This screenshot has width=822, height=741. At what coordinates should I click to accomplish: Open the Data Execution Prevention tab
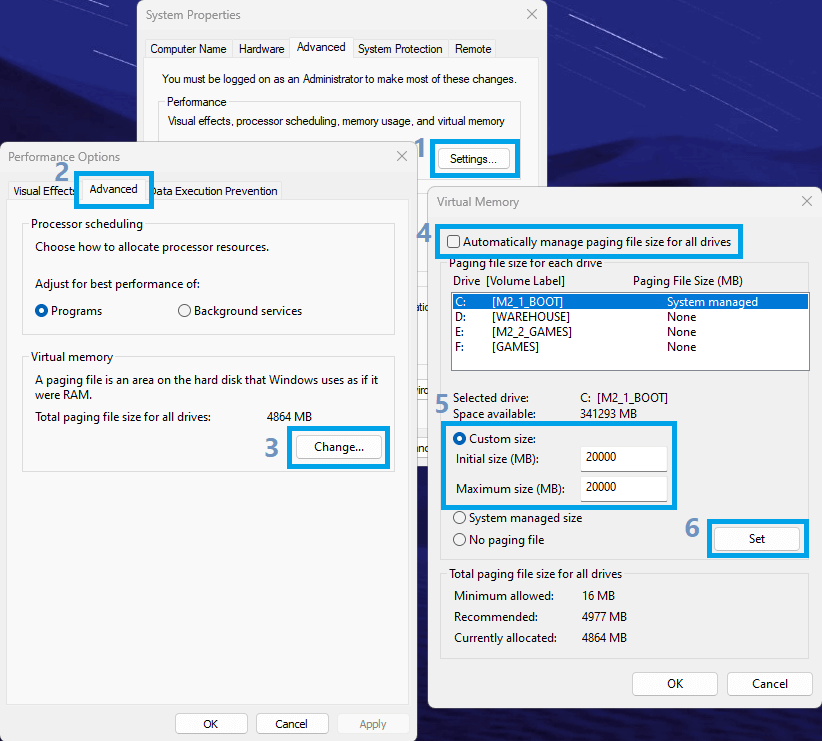[x=214, y=191]
